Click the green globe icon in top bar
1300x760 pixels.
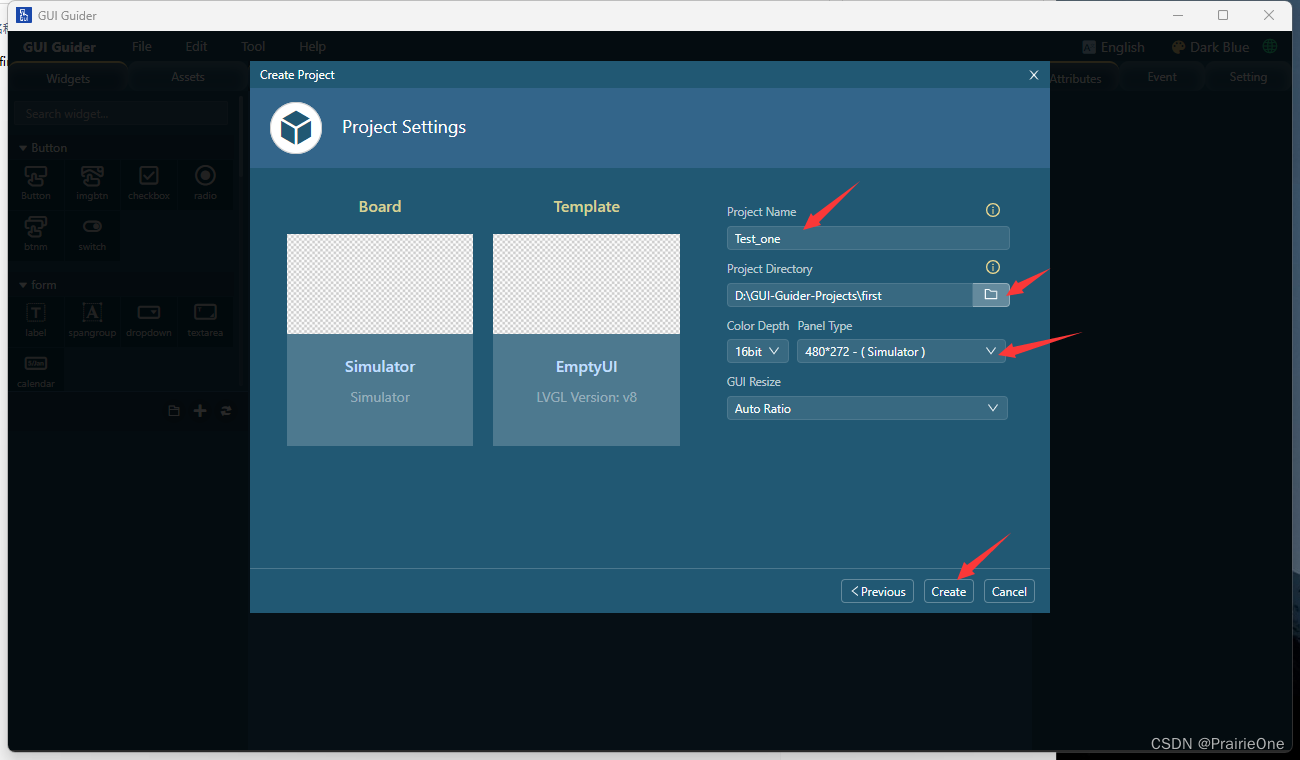pos(1270,47)
